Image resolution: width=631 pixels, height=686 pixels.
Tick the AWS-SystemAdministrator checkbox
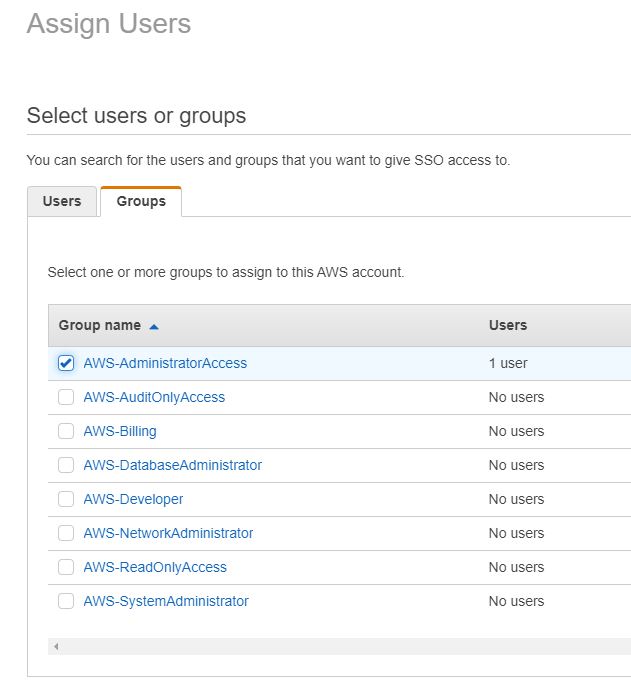point(66,601)
